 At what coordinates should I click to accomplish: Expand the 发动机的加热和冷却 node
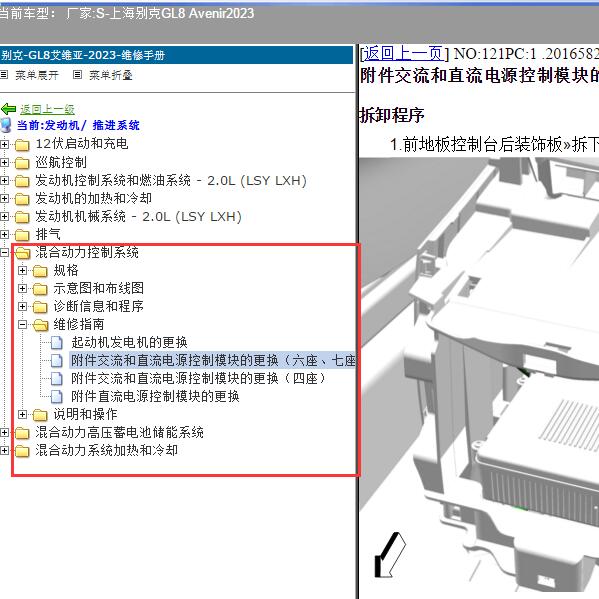coord(4,198)
